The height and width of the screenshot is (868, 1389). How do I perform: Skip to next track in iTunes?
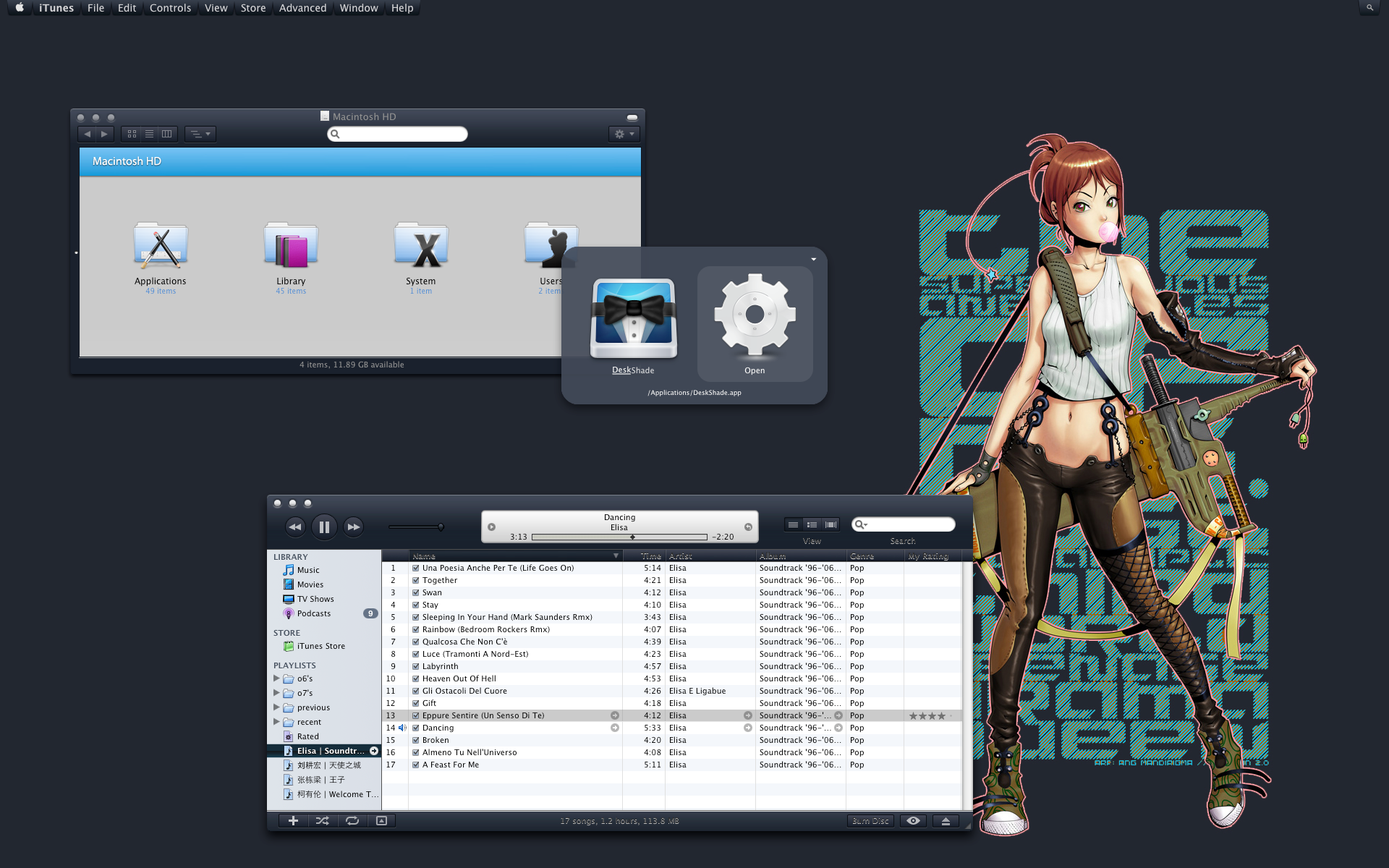pos(353,527)
